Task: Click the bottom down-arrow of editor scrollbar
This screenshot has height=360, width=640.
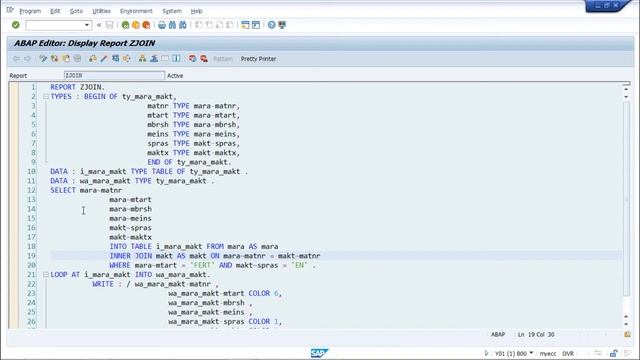Action: (626, 324)
